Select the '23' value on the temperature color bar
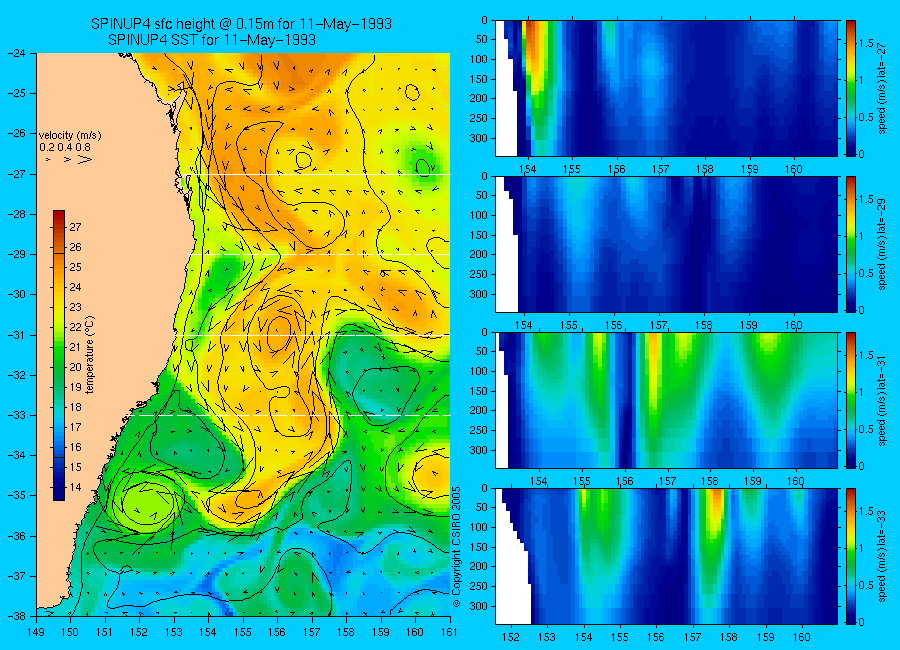Image resolution: width=900 pixels, height=650 pixels. (76, 307)
